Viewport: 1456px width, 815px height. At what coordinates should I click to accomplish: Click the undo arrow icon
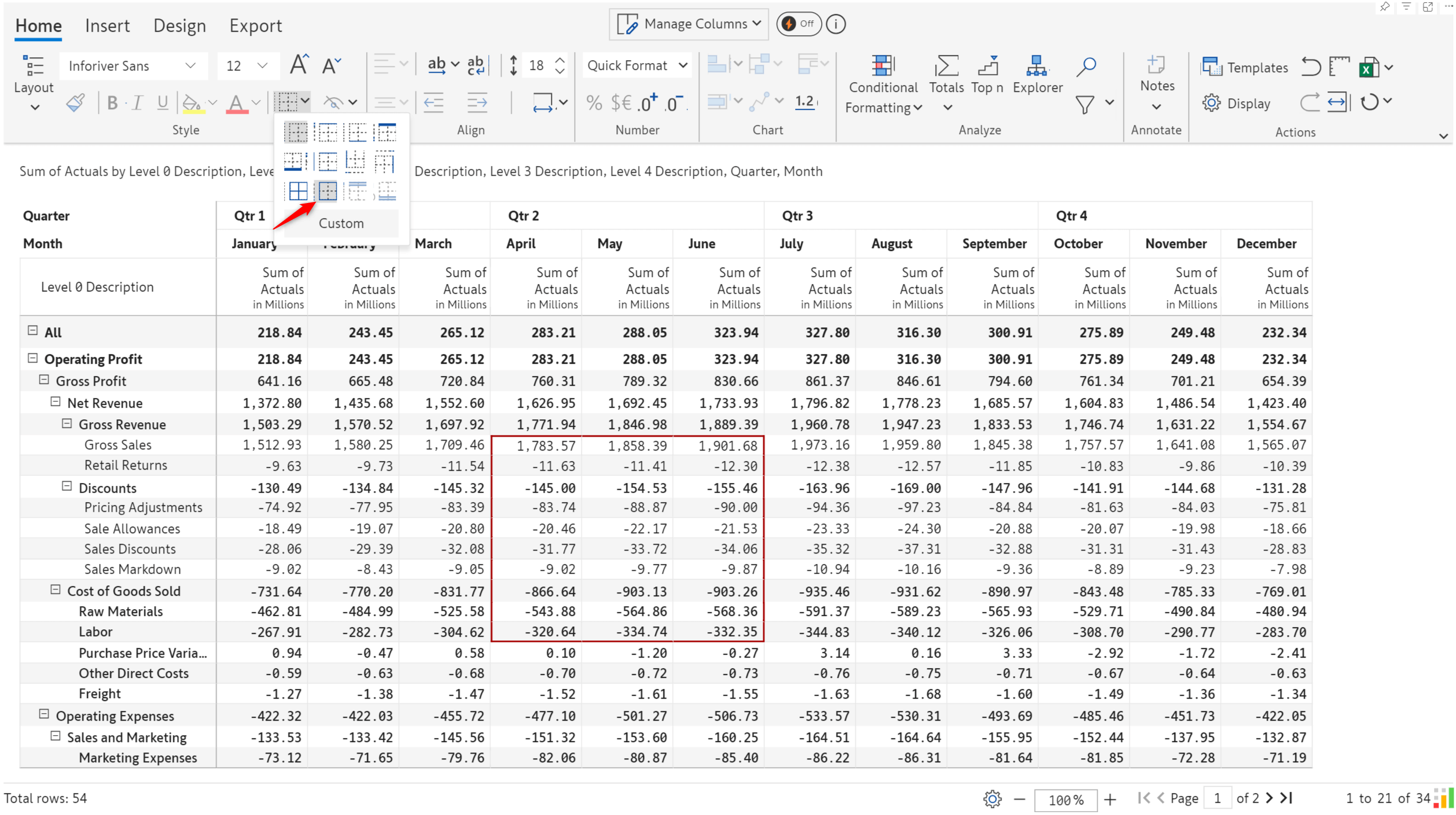click(1310, 67)
